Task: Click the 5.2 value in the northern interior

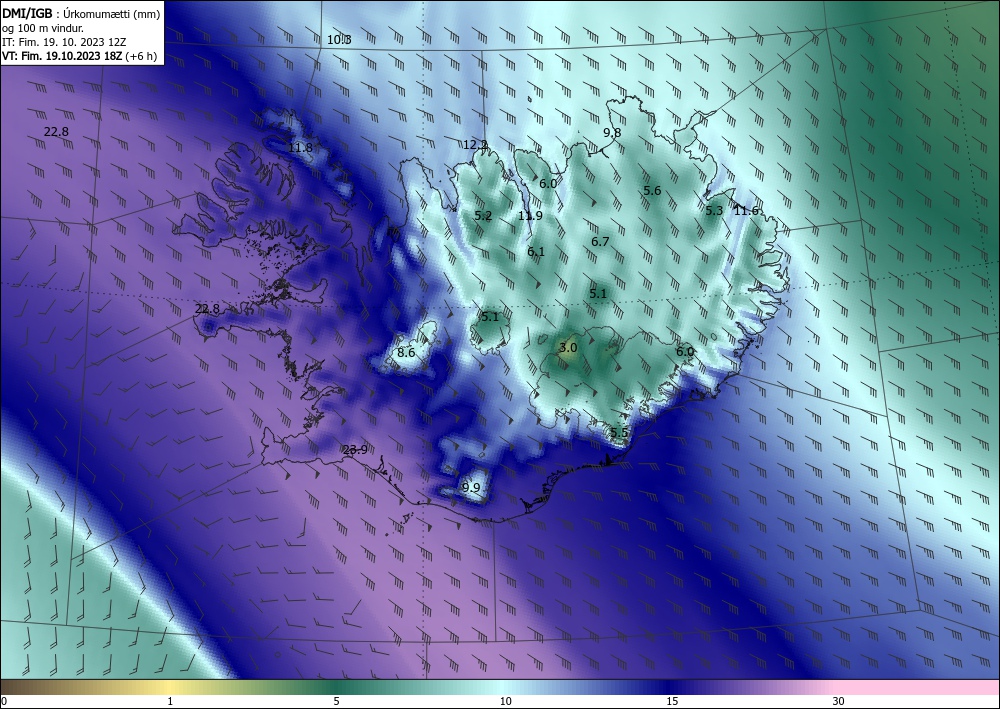Action: 483,216
